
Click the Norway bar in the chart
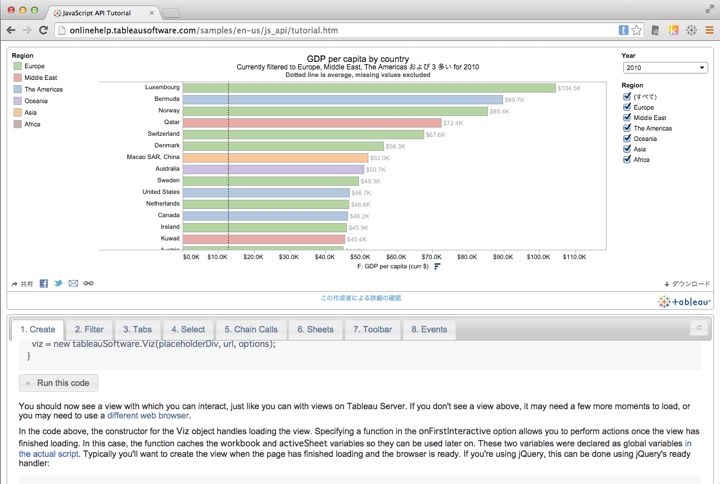[335, 111]
